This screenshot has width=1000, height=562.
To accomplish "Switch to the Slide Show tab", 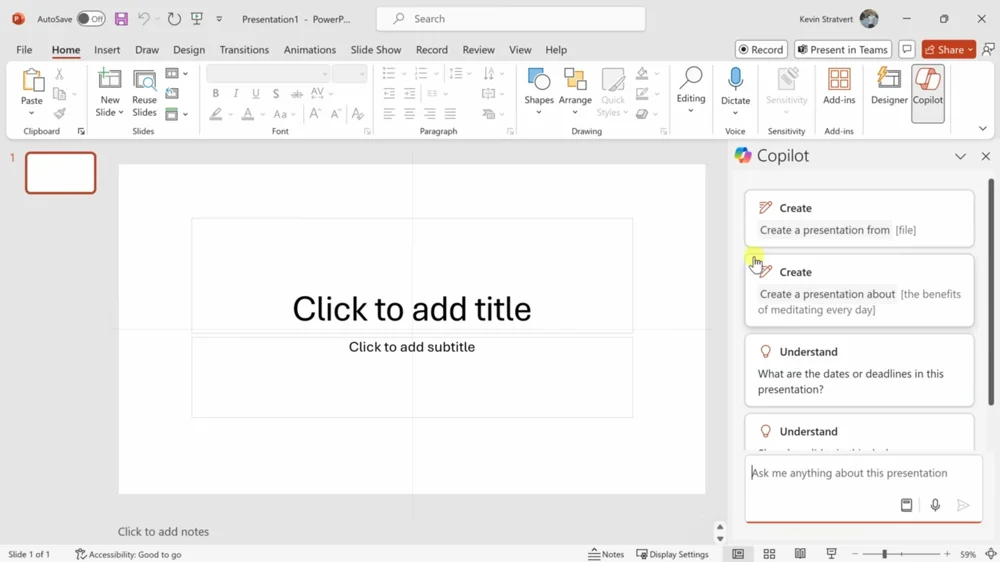I will click(x=376, y=50).
